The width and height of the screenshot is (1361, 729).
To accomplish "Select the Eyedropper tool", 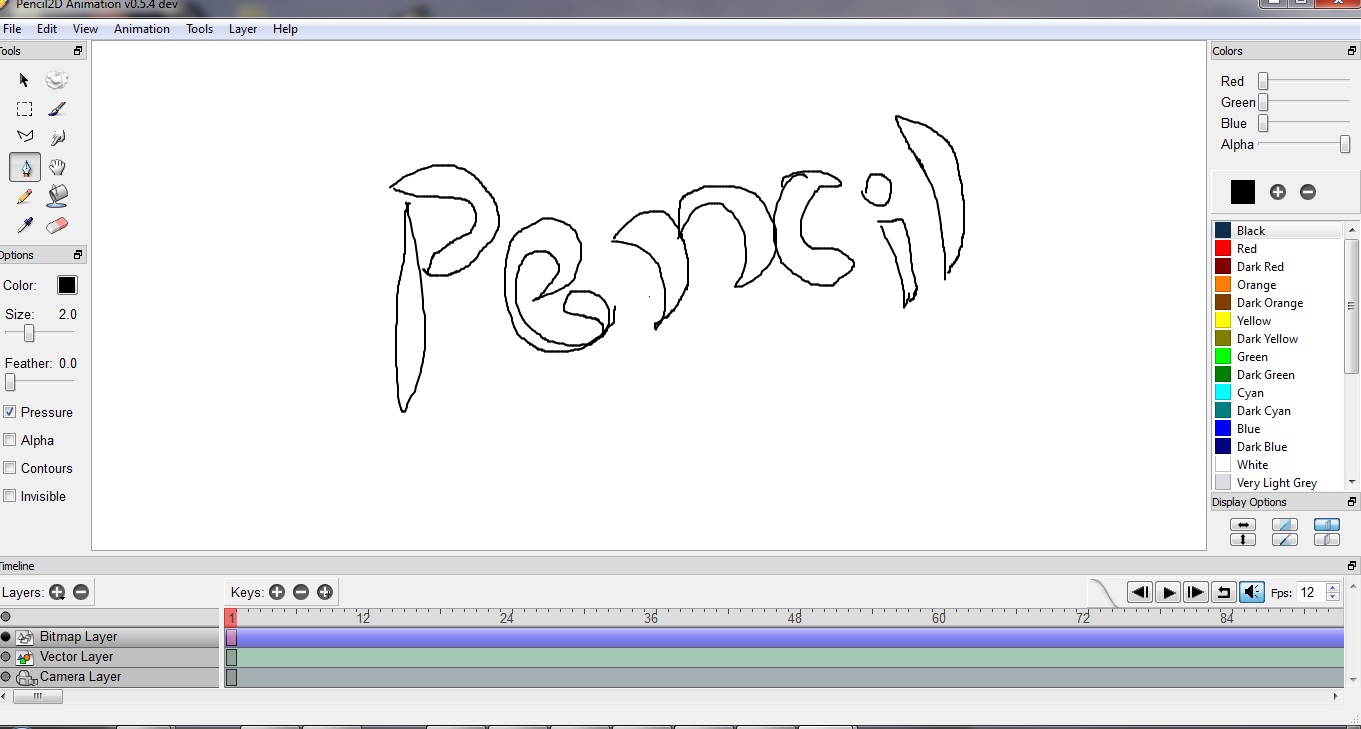I will click(25, 225).
